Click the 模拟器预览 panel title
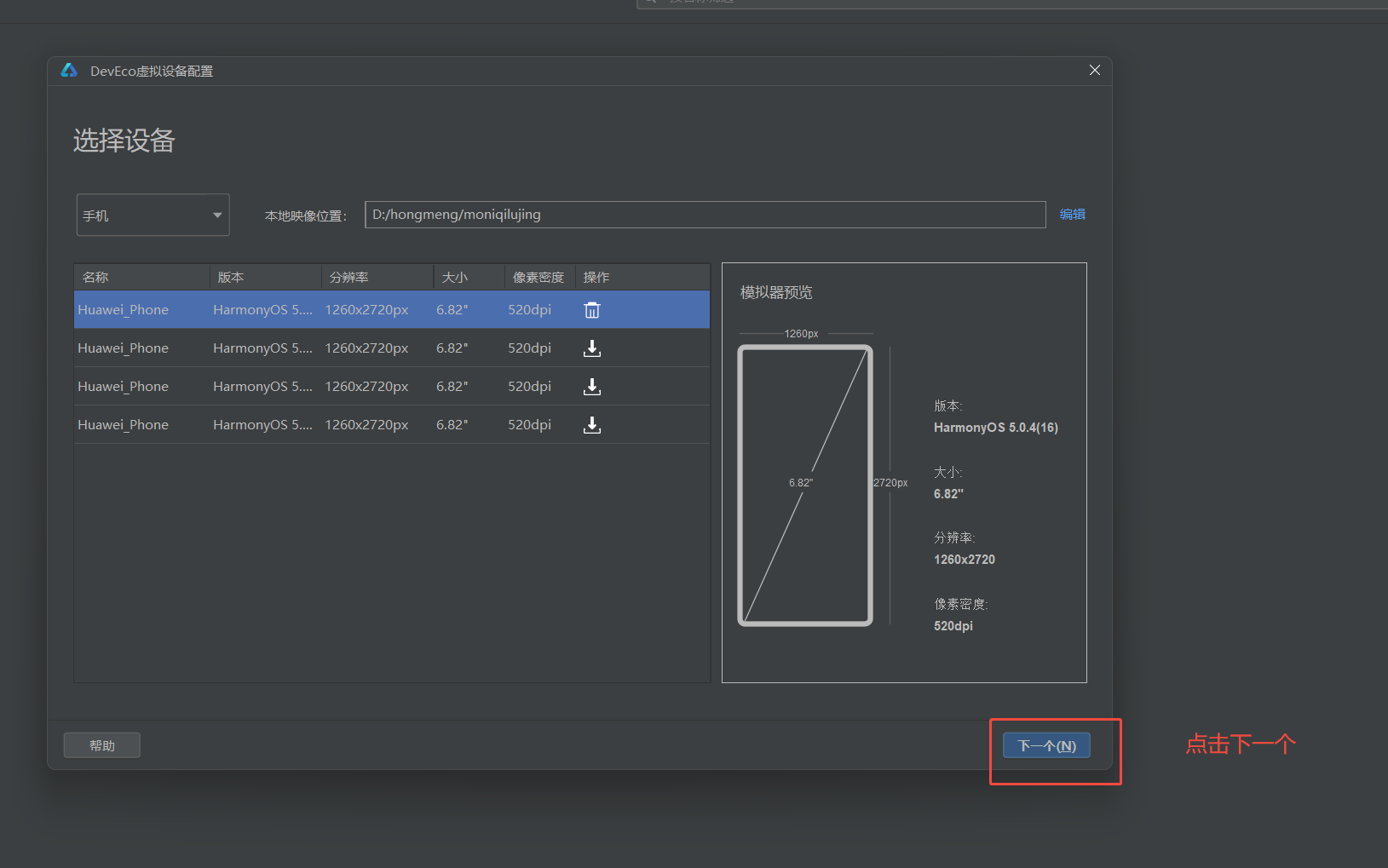The width and height of the screenshot is (1388, 868). click(776, 293)
